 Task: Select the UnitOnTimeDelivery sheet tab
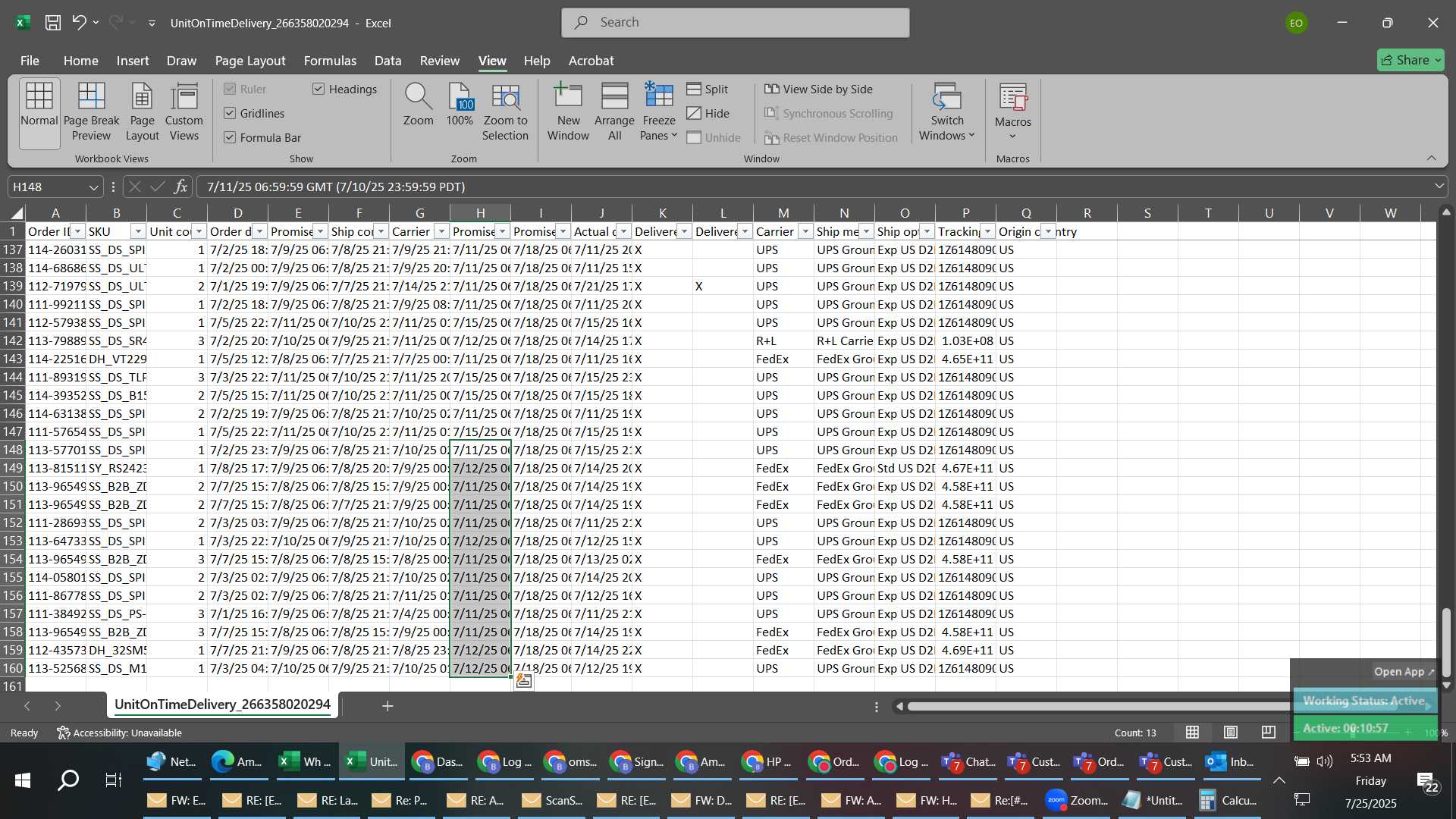click(x=222, y=704)
